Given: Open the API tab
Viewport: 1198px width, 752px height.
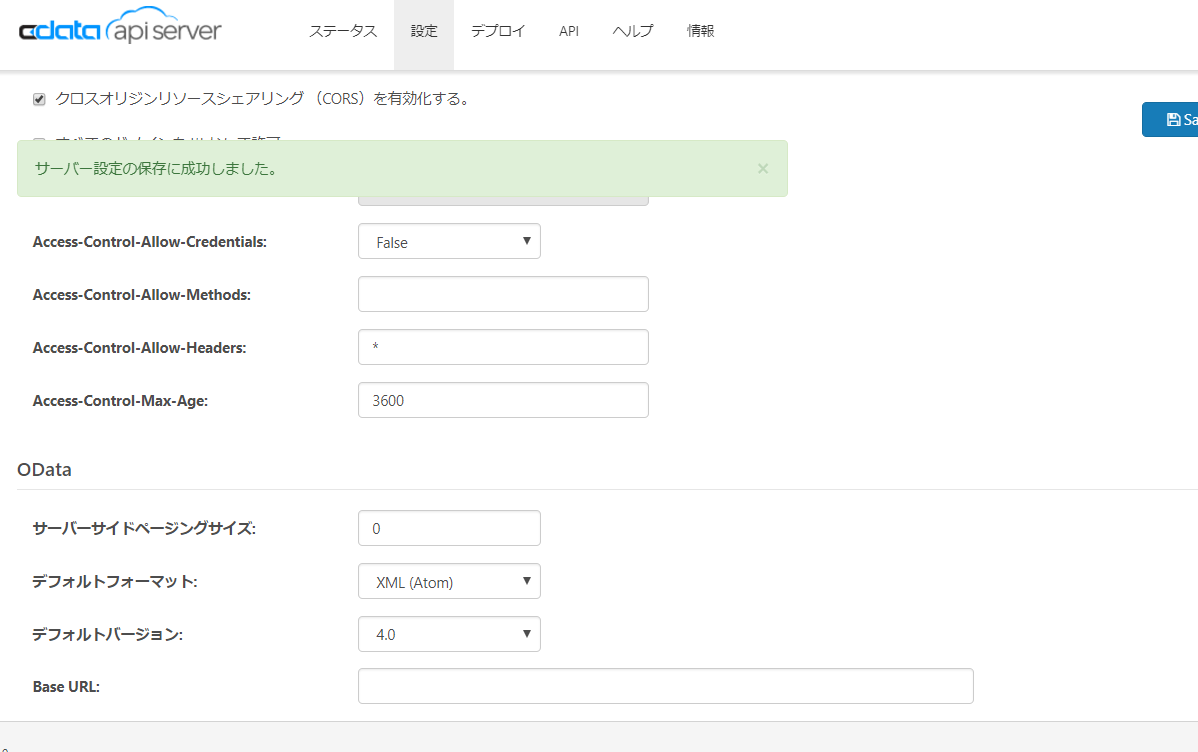Looking at the screenshot, I should 568,31.
